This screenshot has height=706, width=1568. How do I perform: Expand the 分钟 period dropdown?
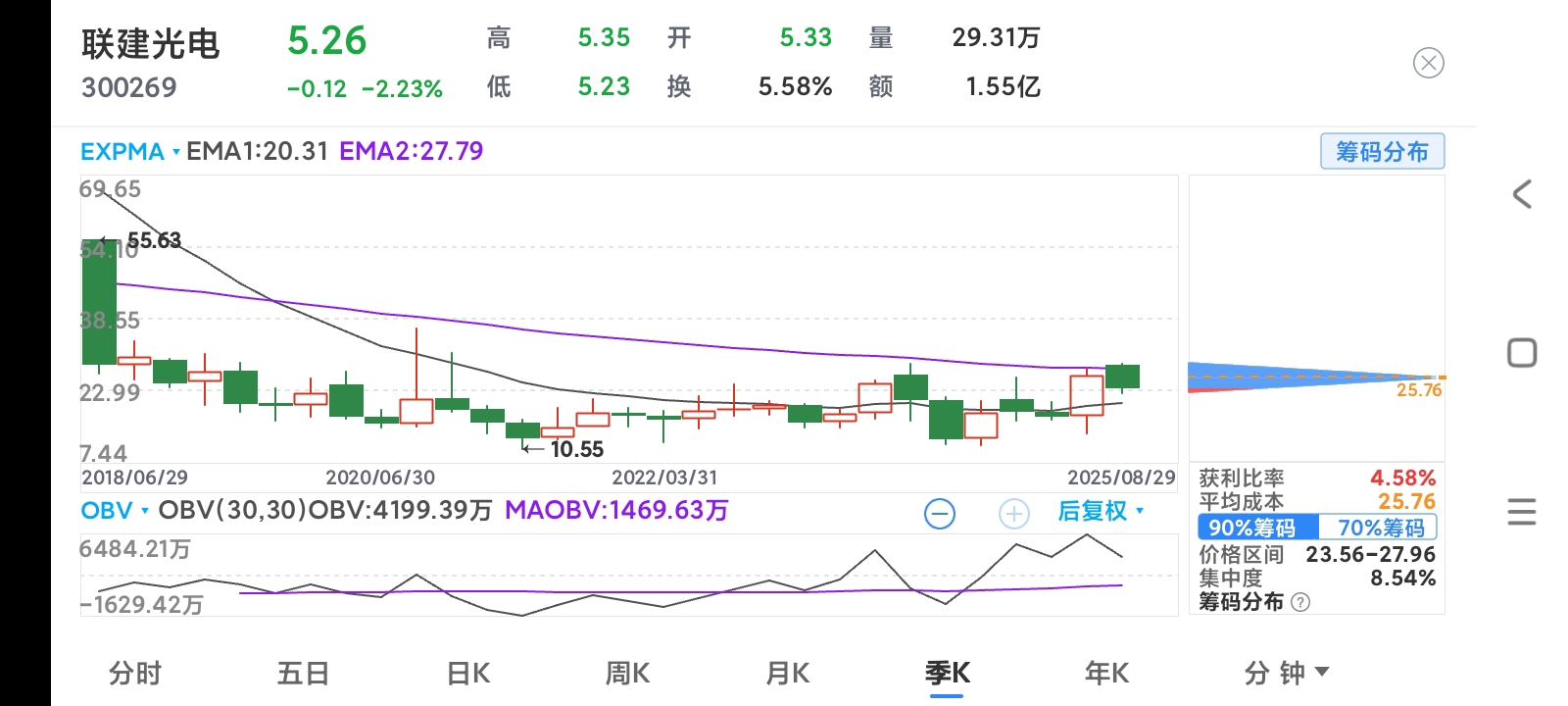point(1287,673)
